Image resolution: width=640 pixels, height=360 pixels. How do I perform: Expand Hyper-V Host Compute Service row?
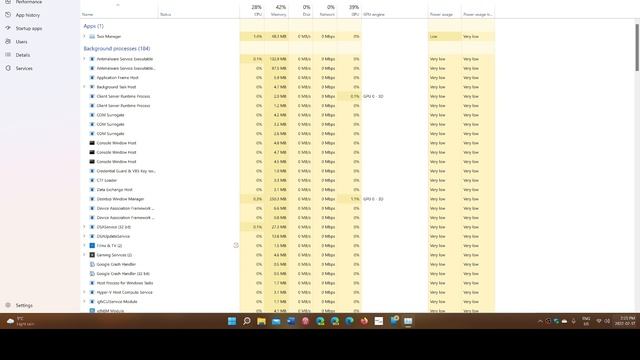(x=84, y=292)
